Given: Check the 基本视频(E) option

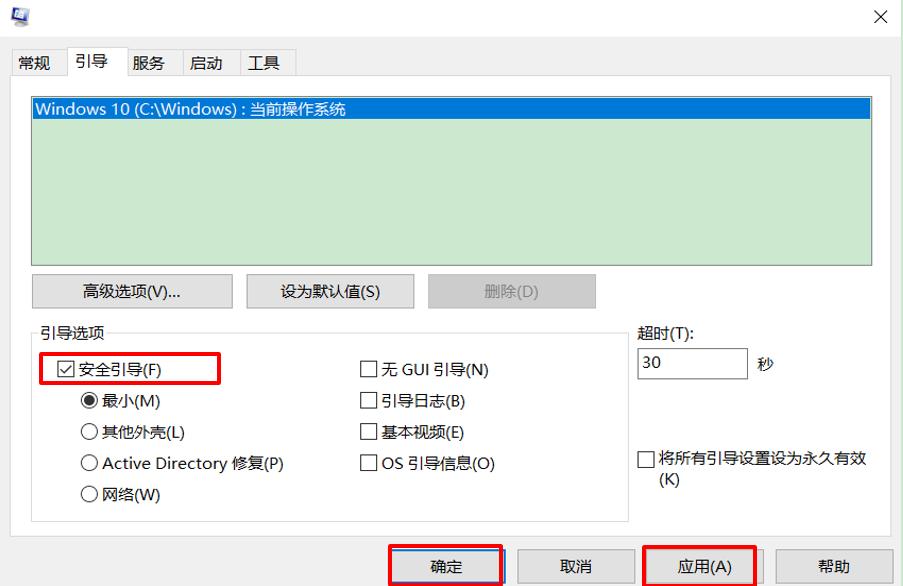Looking at the screenshot, I should tap(369, 431).
